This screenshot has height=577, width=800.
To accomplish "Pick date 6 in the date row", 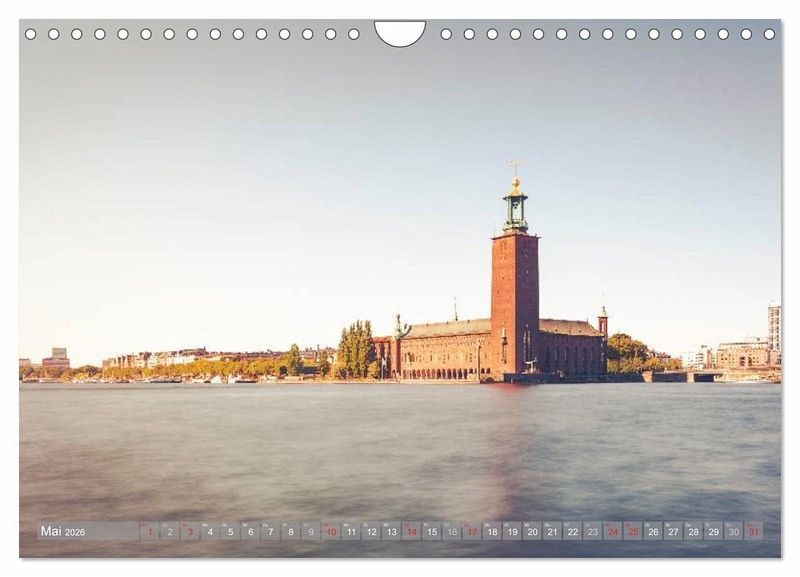I will [250, 532].
